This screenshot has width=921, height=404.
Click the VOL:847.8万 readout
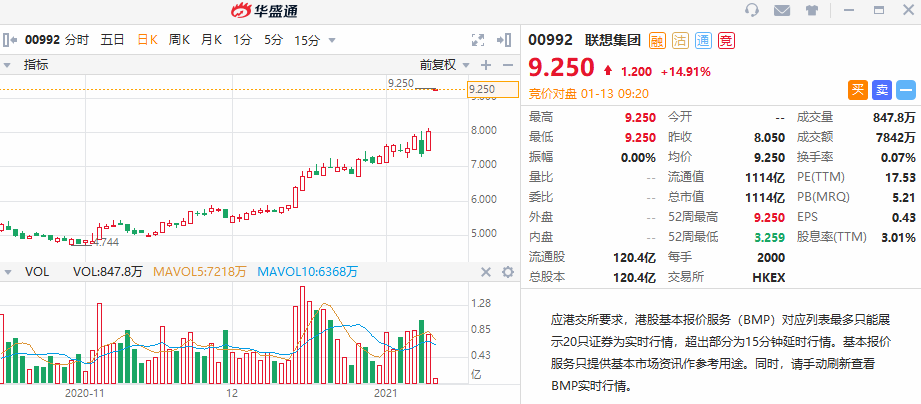click(x=107, y=272)
